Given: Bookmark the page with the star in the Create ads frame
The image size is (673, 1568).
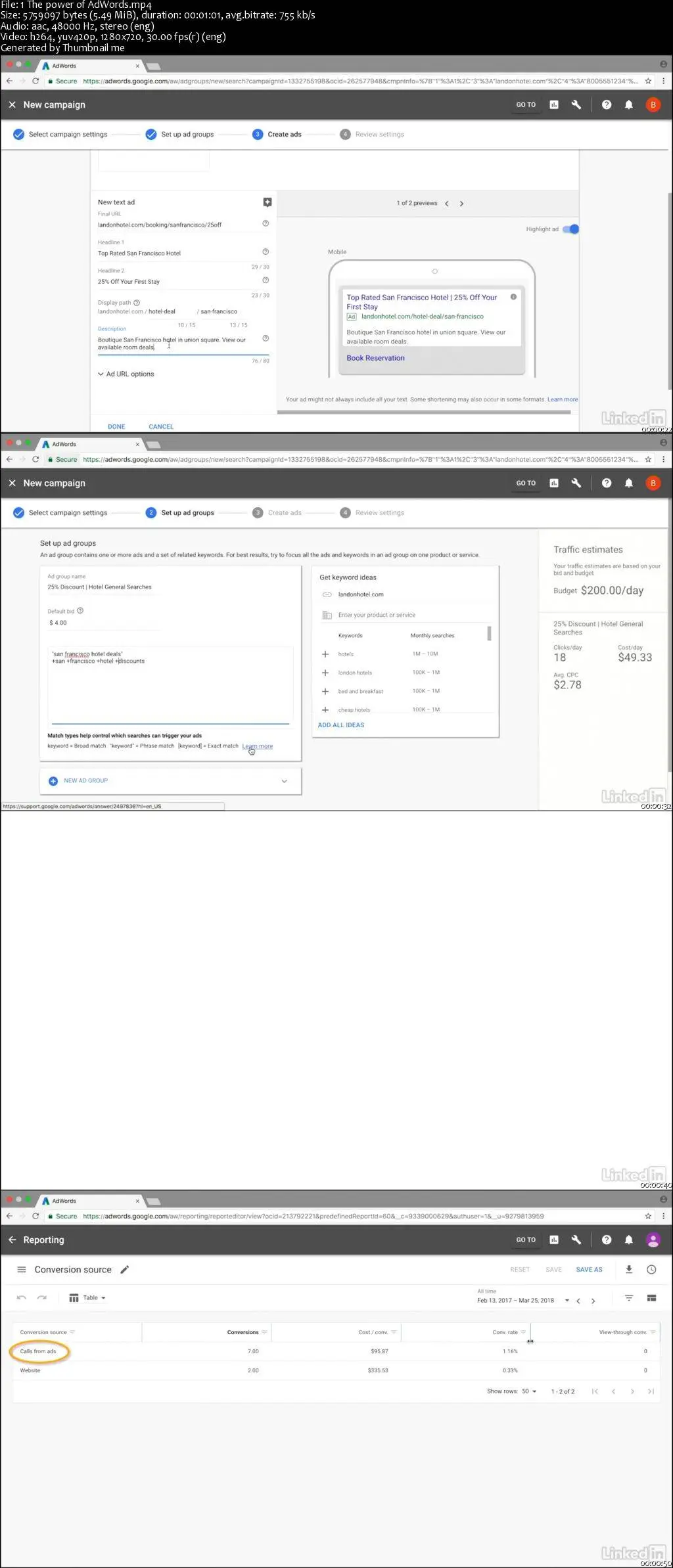Looking at the screenshot, I should 648,81.
